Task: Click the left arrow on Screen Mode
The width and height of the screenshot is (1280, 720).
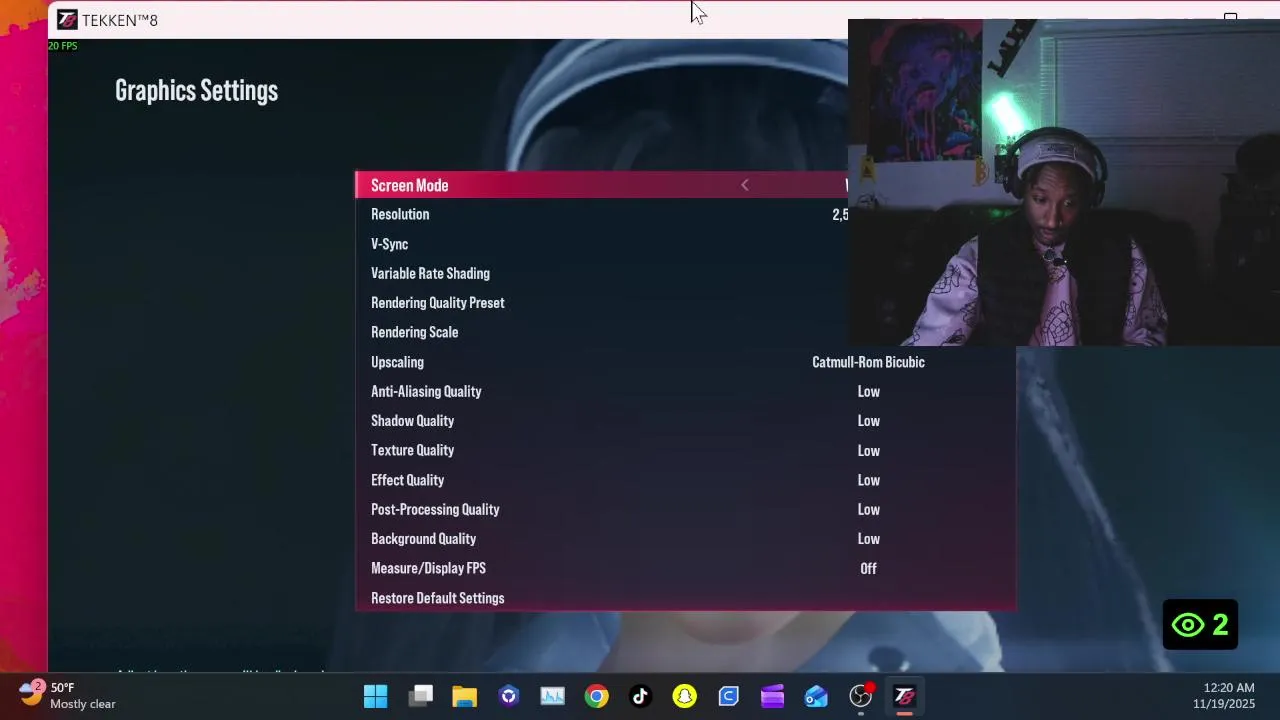Action: 744,185
